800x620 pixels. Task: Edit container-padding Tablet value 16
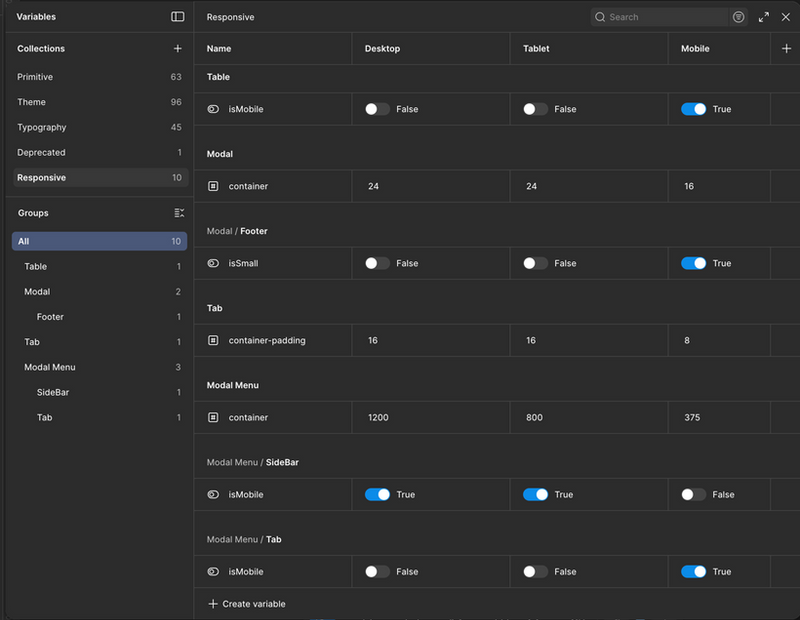click(x=589, y=340)
